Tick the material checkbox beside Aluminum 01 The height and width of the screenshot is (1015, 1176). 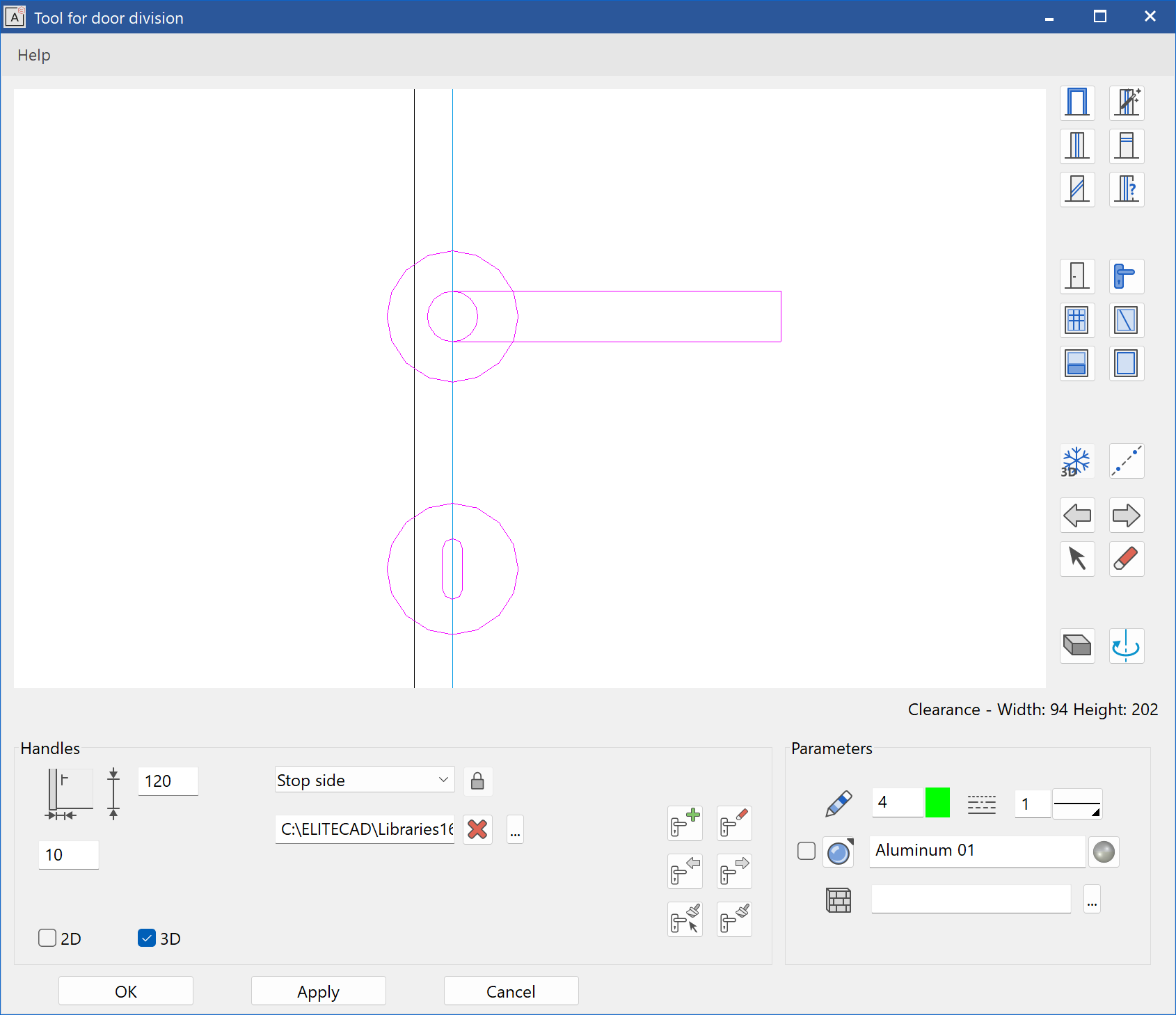coord(806,851)
